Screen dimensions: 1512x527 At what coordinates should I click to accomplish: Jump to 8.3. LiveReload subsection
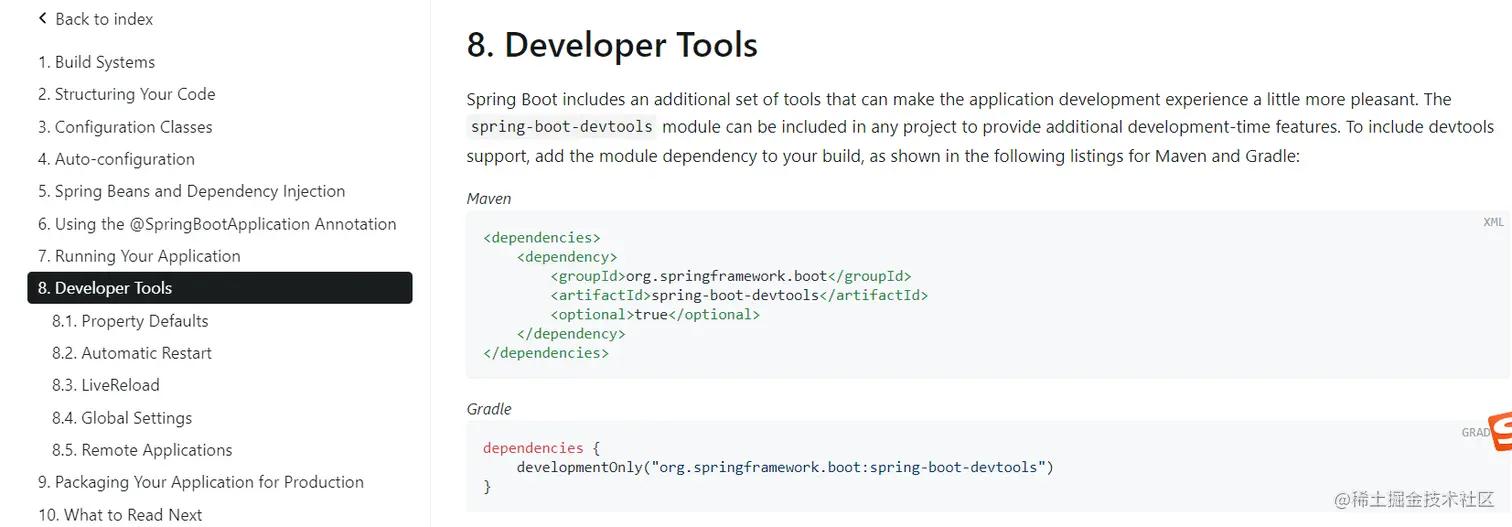(x=105, y=385)
